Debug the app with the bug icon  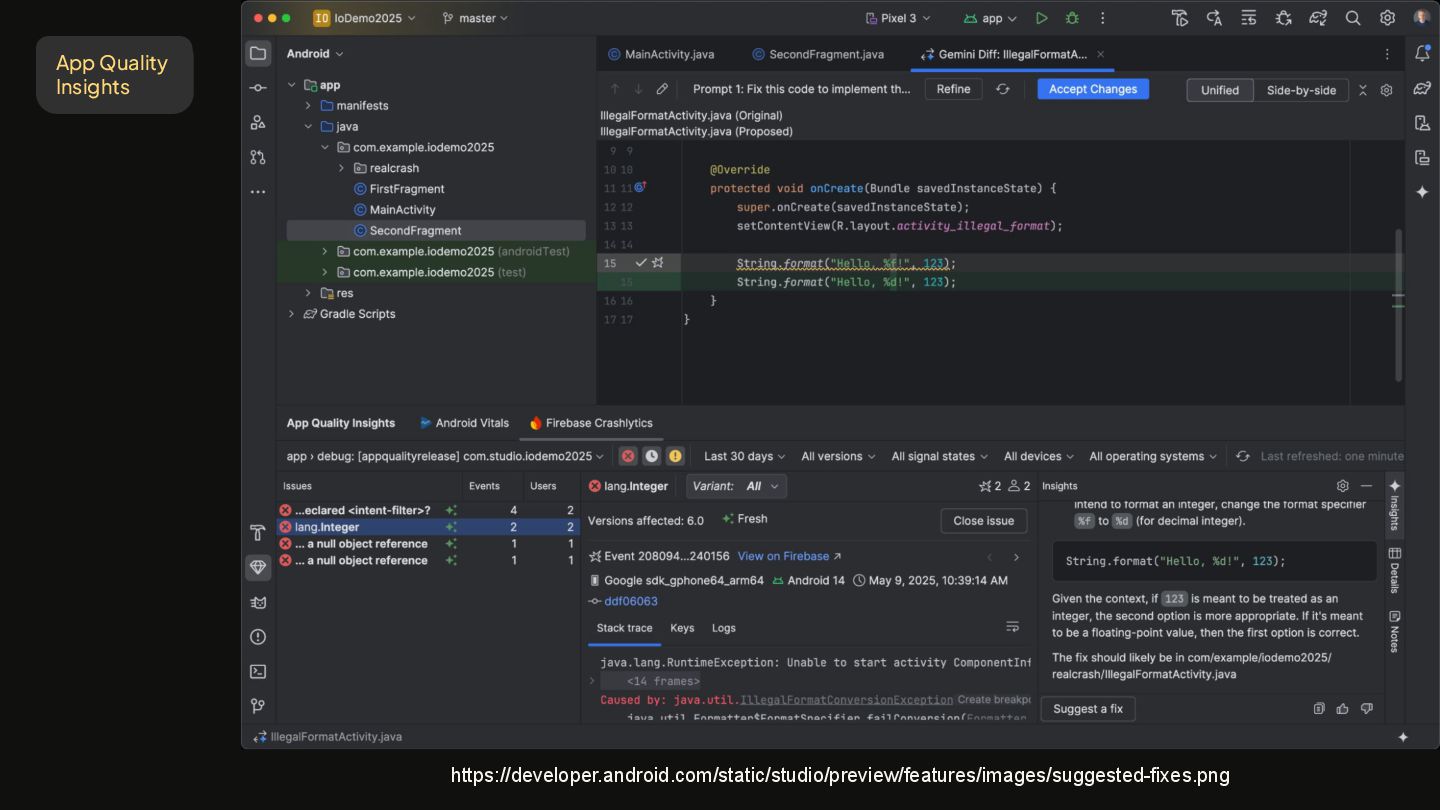click(1073, 18)
